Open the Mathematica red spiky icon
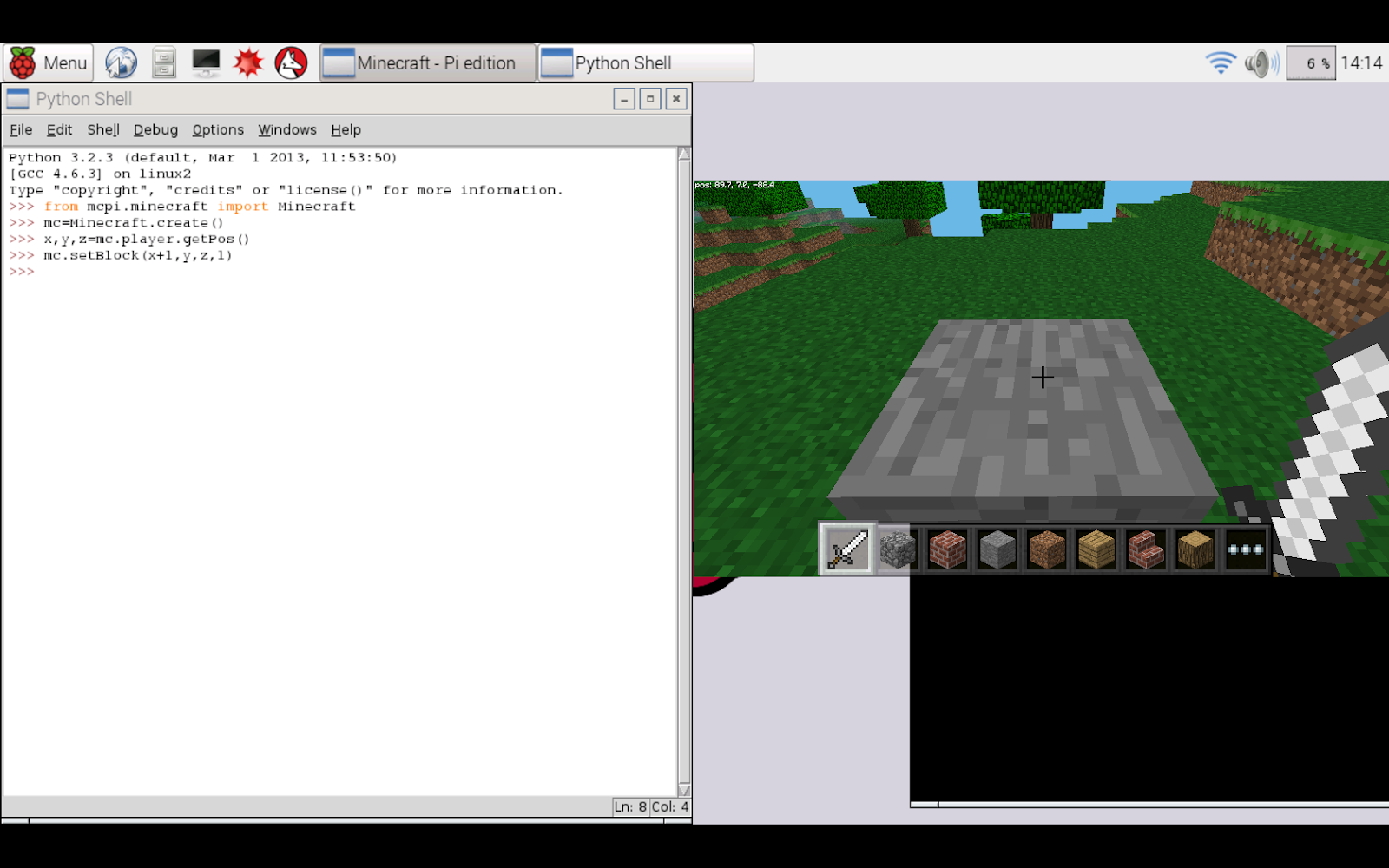1389x868 pixels. 248,63
